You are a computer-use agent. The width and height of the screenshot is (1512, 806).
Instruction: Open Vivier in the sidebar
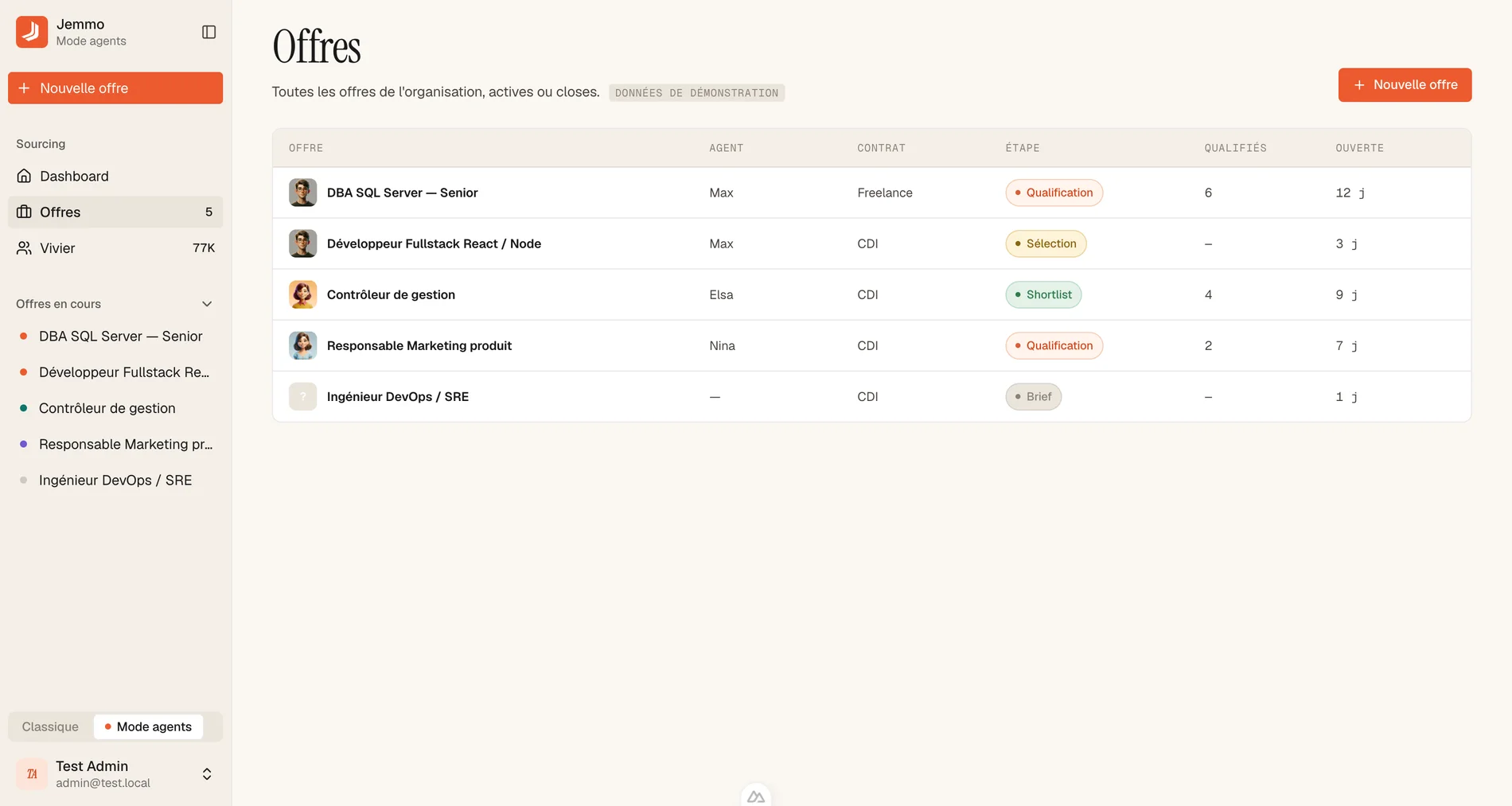pos(115,248)
